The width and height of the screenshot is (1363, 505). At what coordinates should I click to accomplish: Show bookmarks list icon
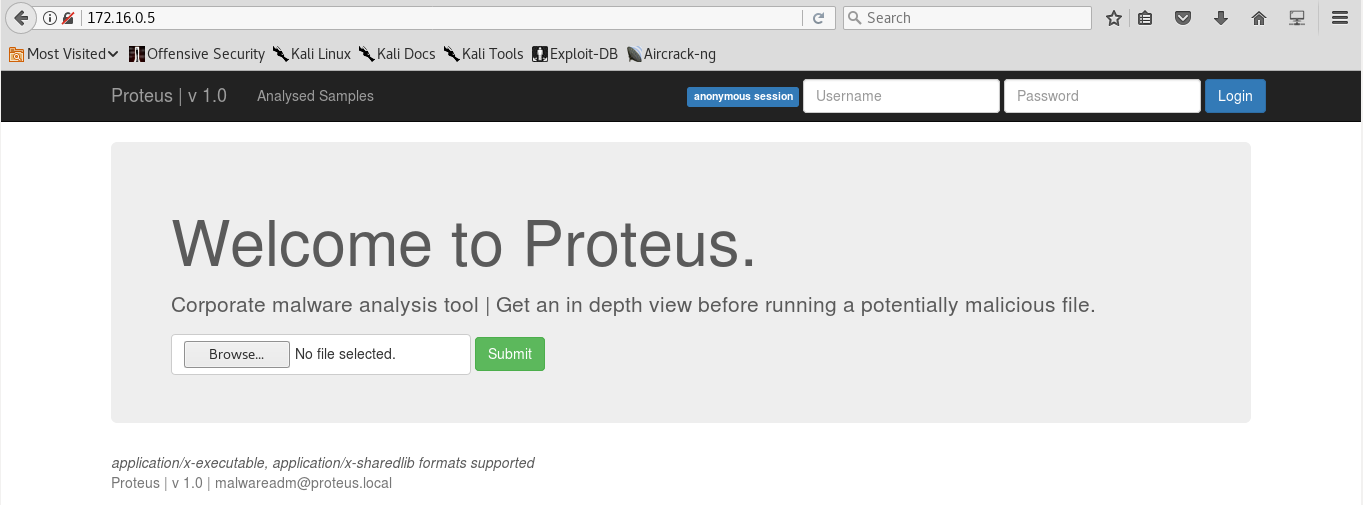point(1145,18)
